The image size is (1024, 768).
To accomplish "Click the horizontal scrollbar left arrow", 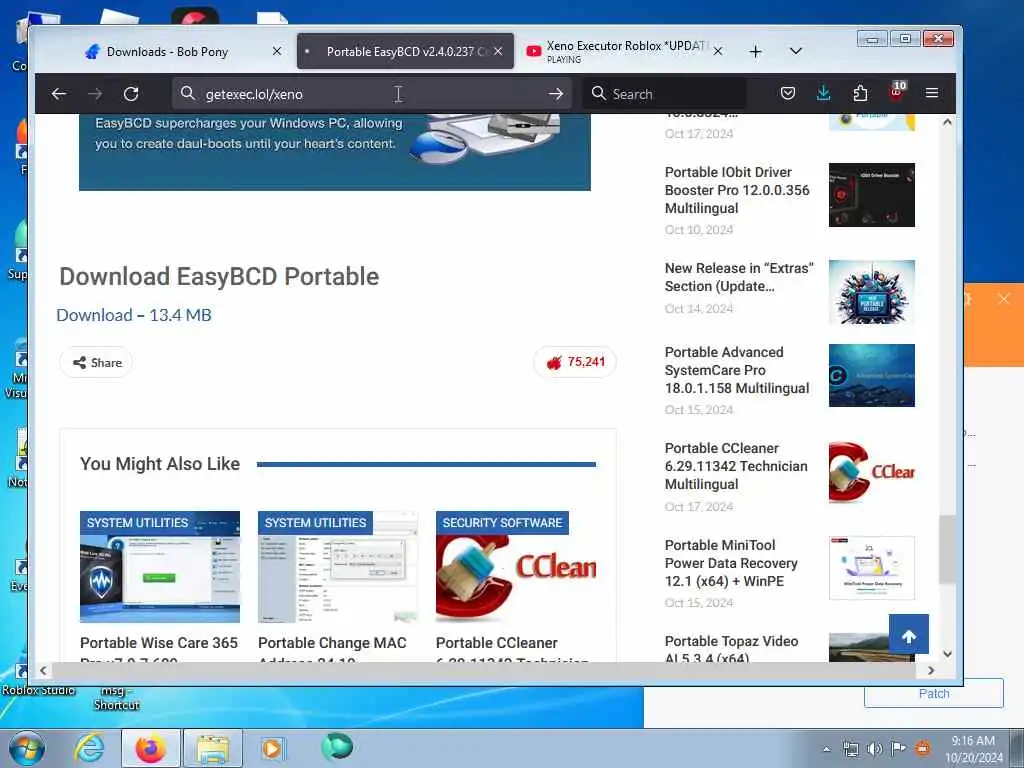I will (x=43, y=670).
